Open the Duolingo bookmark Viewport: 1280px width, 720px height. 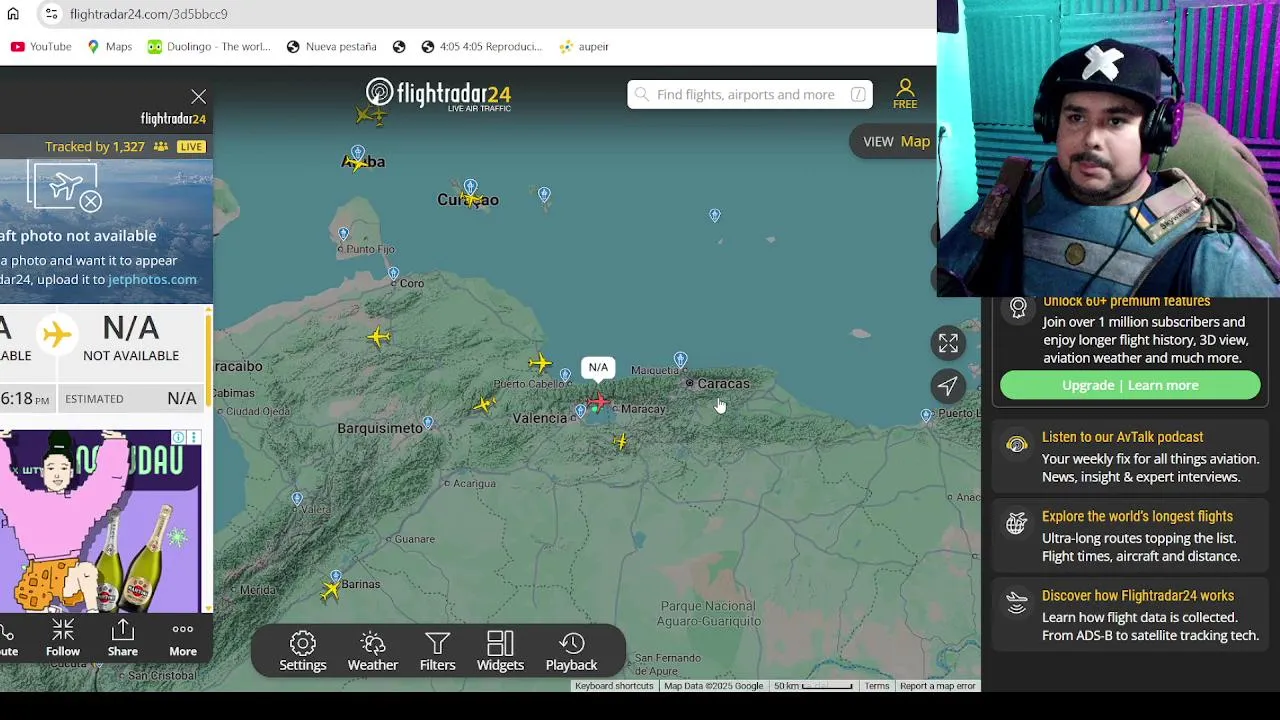coord(209,46)
